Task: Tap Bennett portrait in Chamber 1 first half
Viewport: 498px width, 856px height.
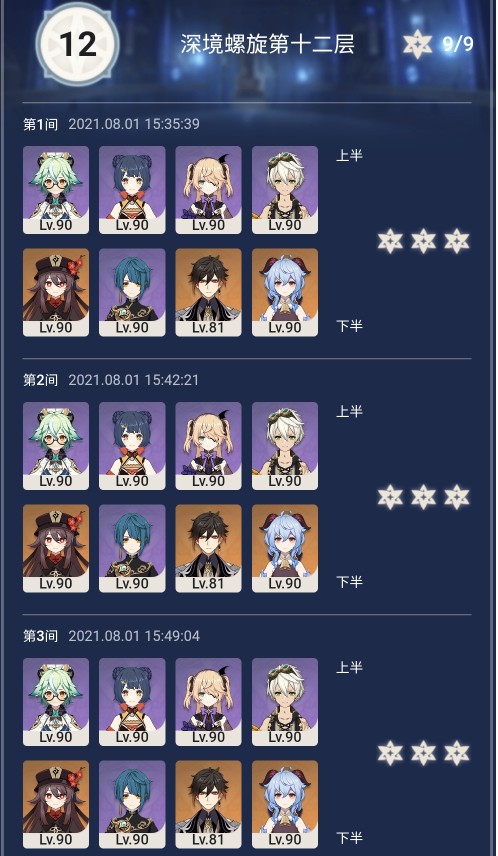Action: [284, 189]
